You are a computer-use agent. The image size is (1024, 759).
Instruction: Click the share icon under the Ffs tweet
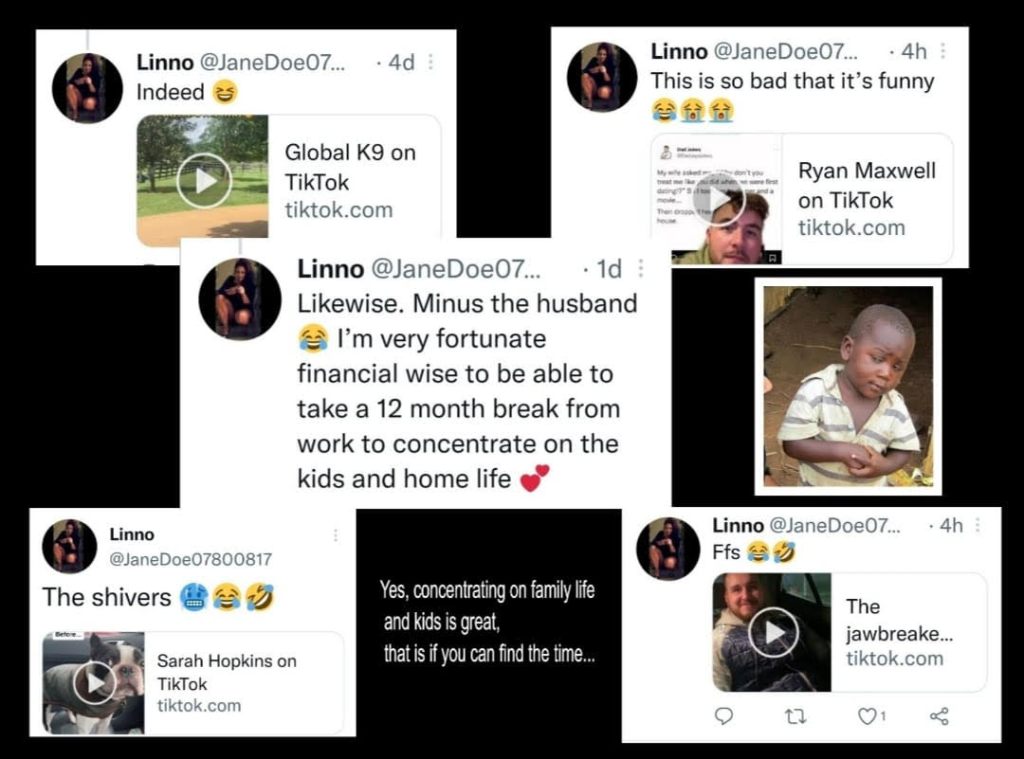939,715
